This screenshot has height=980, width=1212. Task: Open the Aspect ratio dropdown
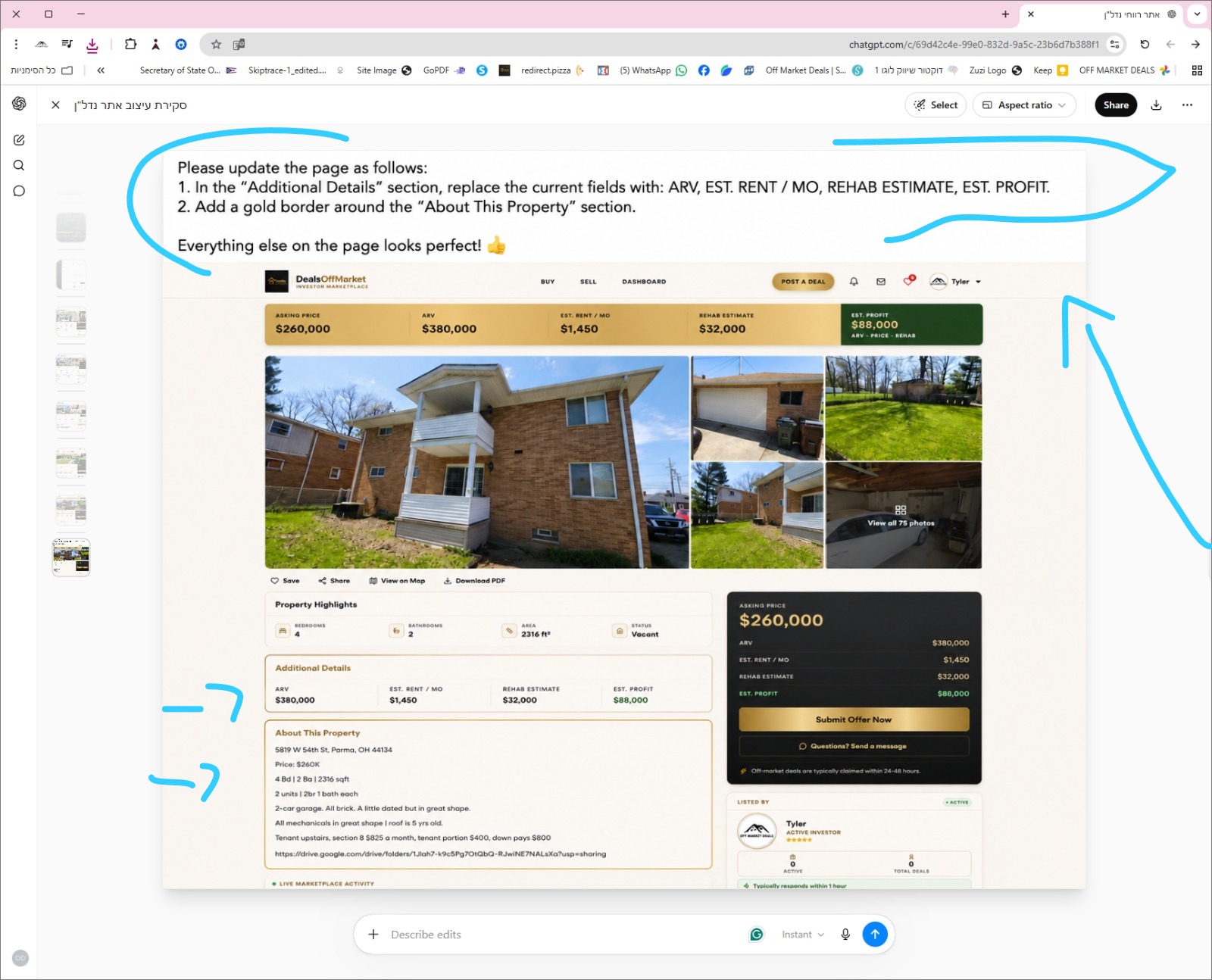coord(1024,105)
